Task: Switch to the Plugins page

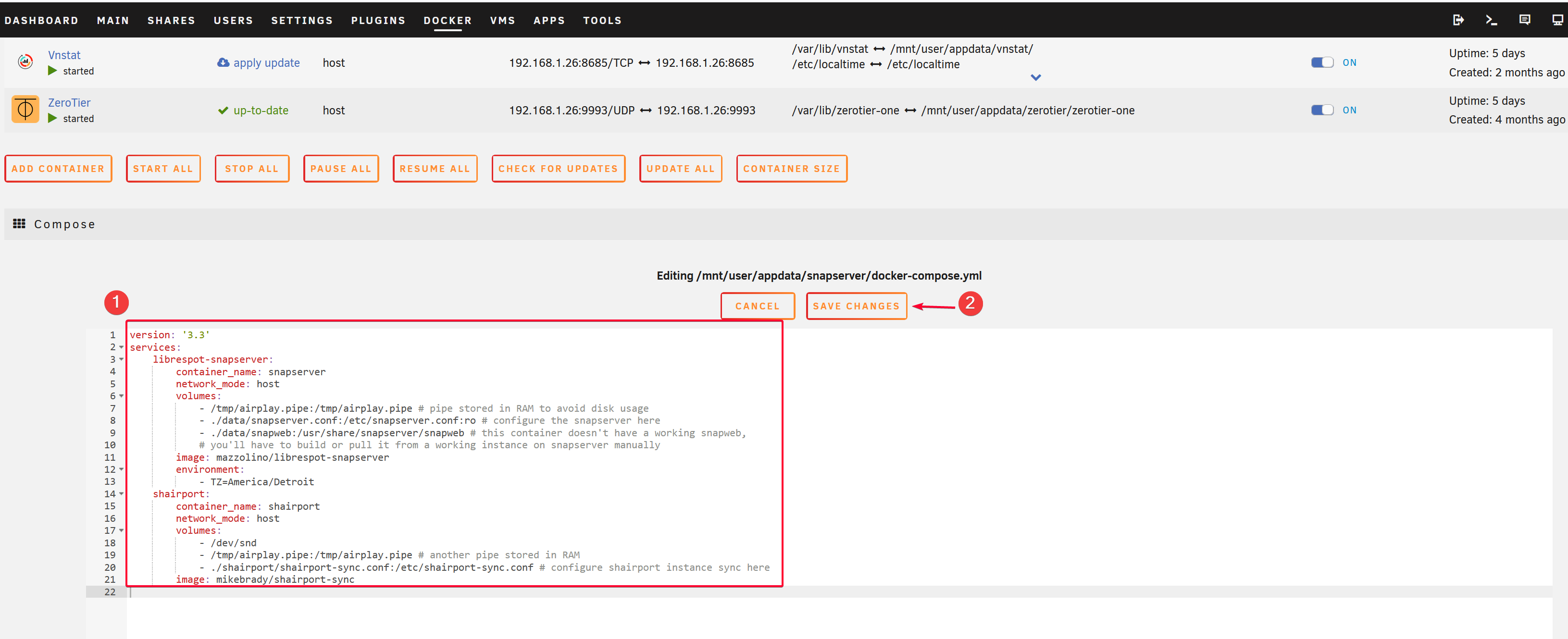Action: coord(378,20)
